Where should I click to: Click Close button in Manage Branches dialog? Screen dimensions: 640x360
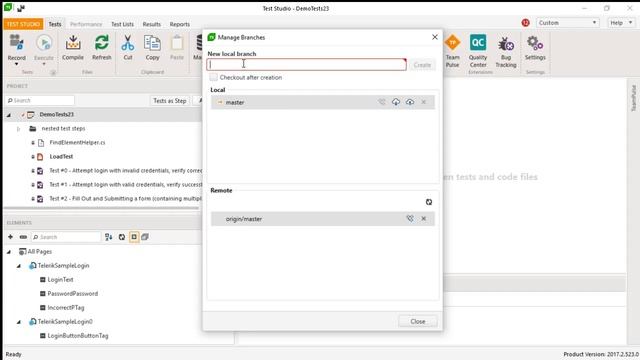418,321
